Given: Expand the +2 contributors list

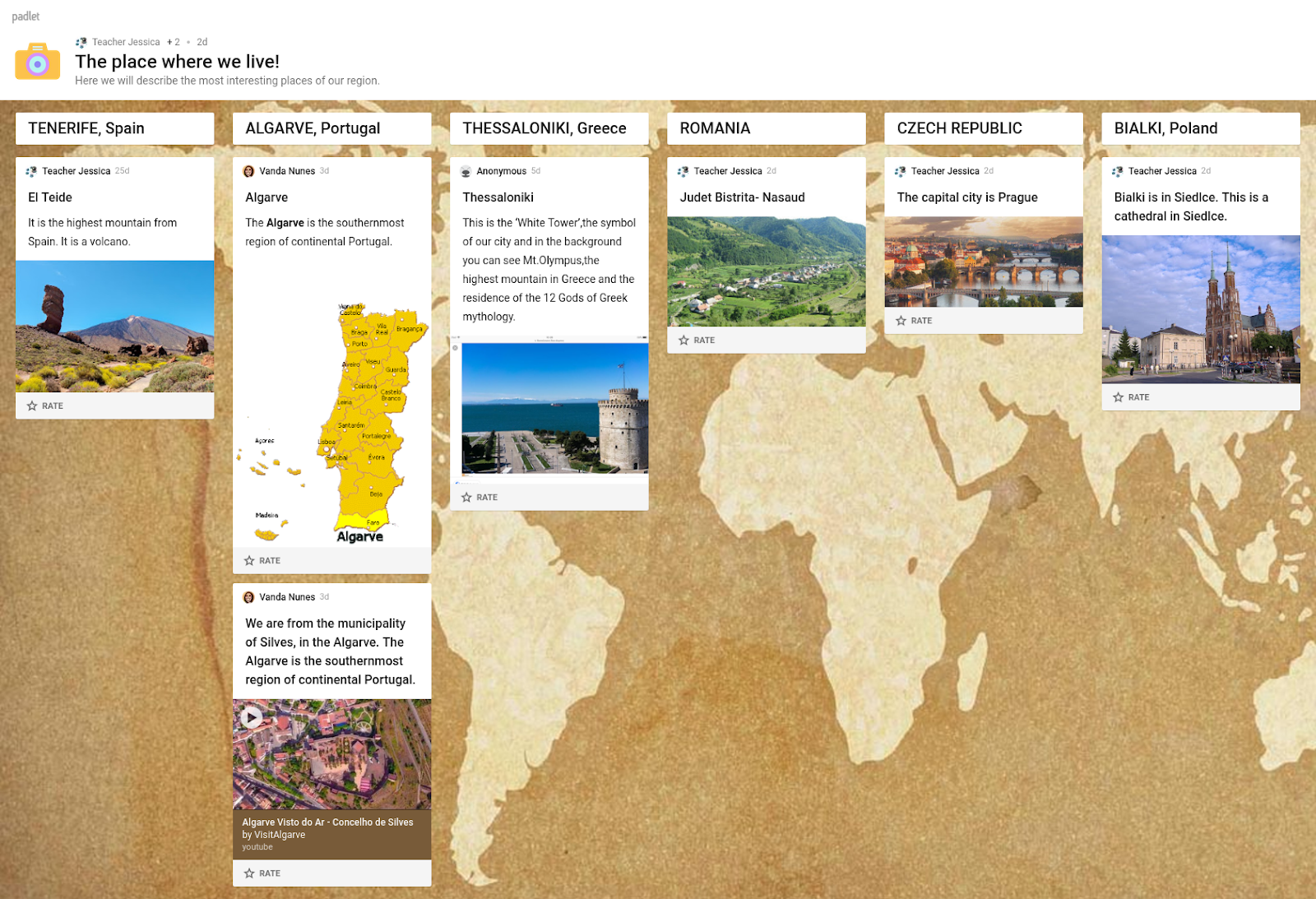Looking at the screenshot, I should [x=174, y=41].
